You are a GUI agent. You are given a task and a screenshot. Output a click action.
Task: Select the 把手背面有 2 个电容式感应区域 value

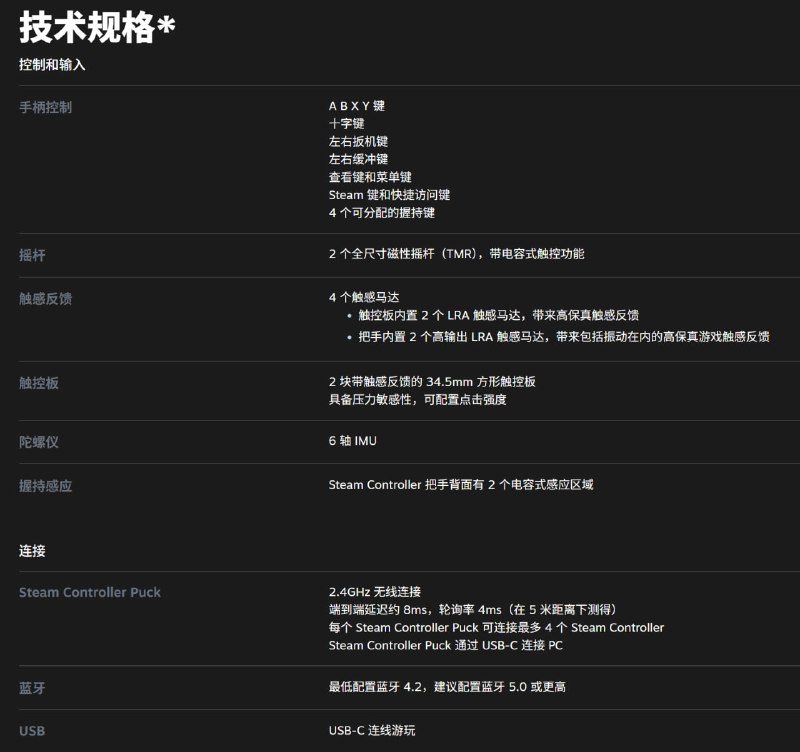tap(461, 485)
